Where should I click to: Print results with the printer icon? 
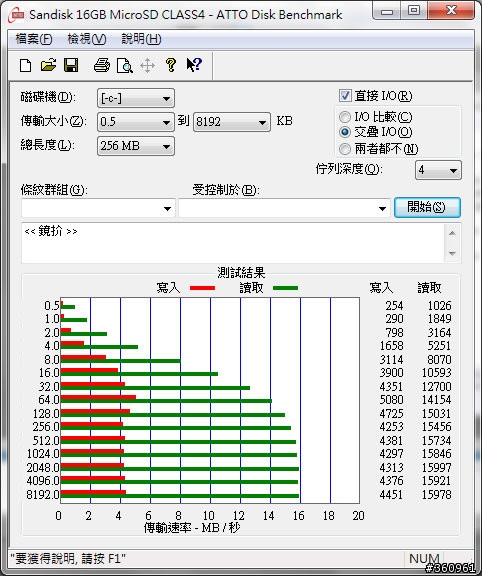pos(102,65)
